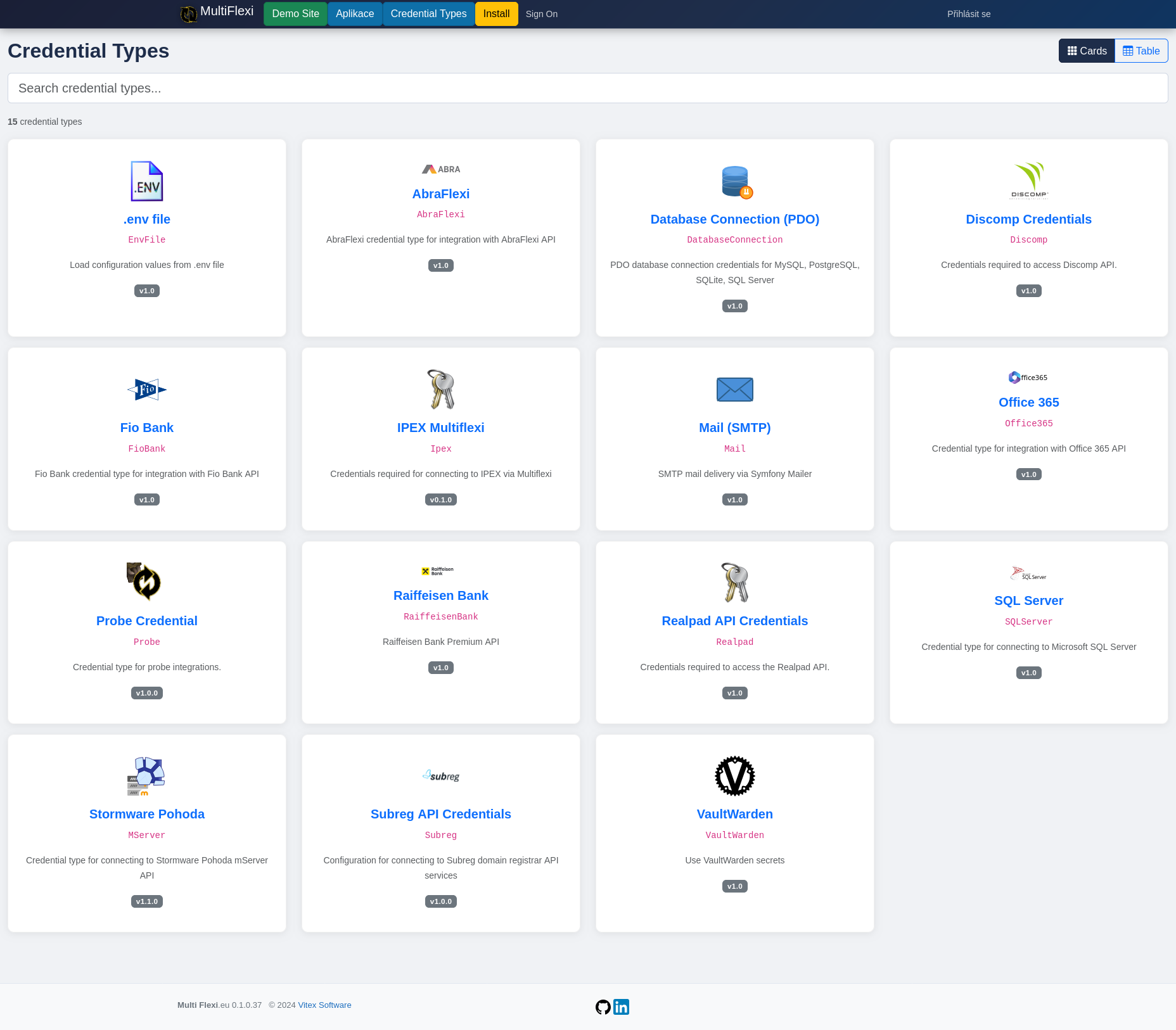Screen dimensions: 1176x1030
Task: Follow the Vitex Software footer link
Action: (324, 1005)
